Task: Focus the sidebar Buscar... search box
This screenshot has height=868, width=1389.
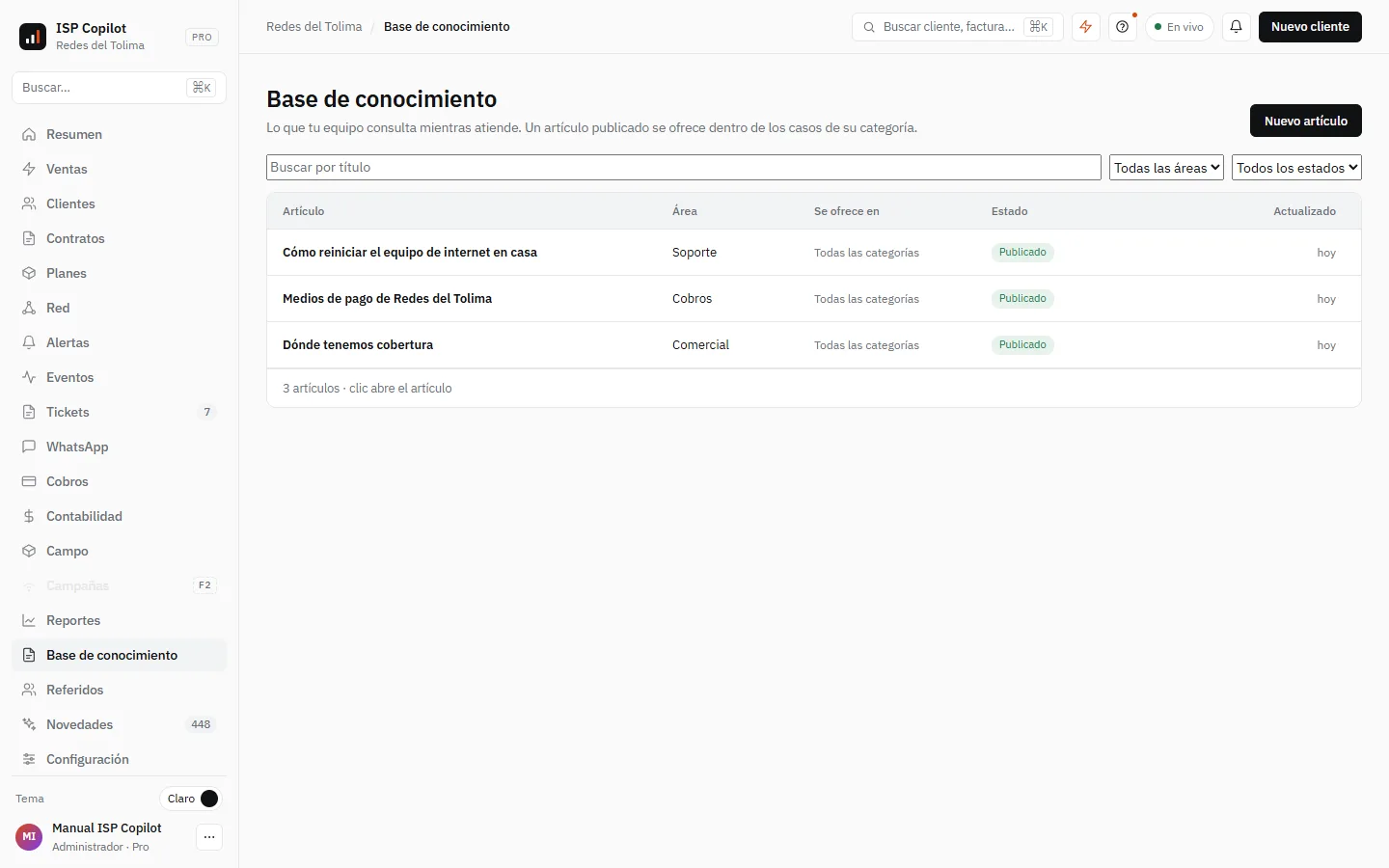Action: point(120,88)
